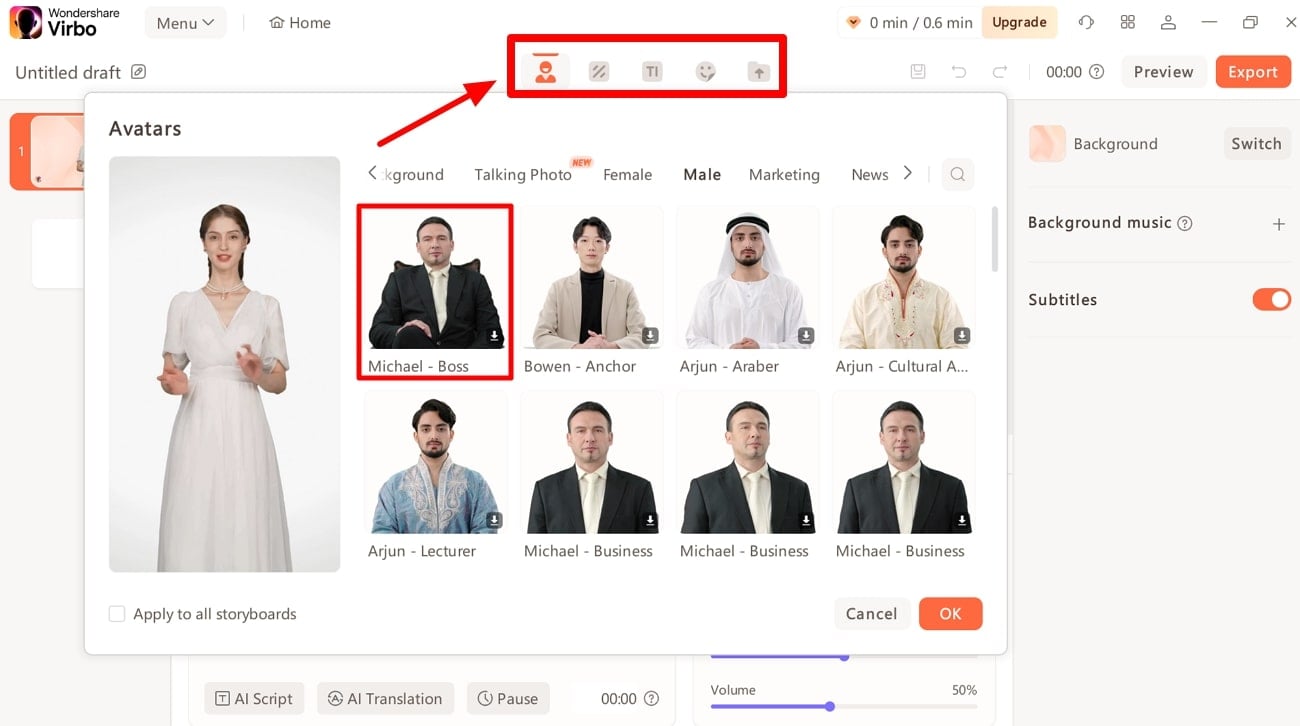Insert a Pause
1300x726 pixels.
coord(508,699)
